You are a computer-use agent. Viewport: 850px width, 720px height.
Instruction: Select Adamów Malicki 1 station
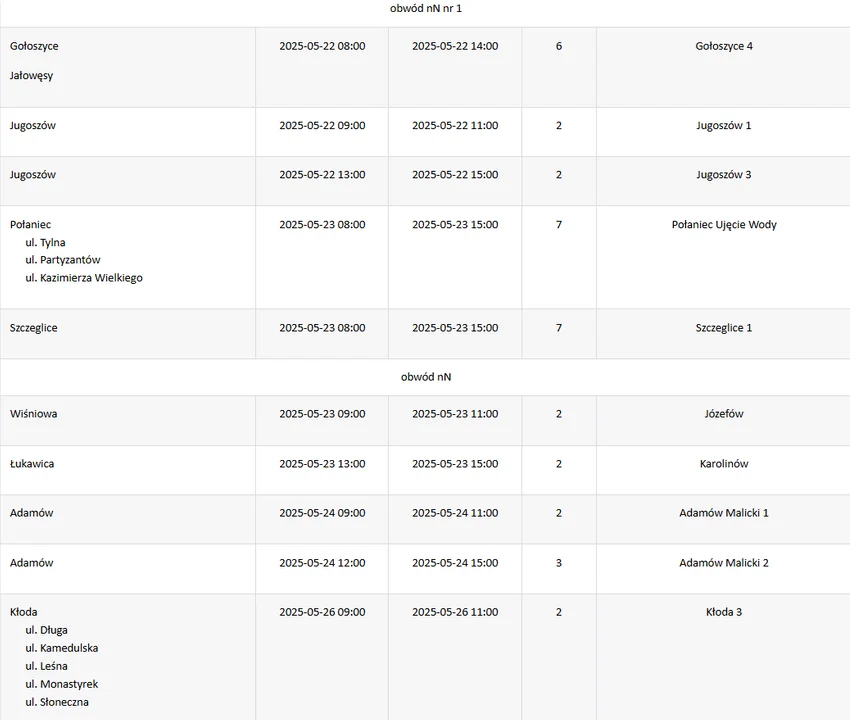pos(724,513)
